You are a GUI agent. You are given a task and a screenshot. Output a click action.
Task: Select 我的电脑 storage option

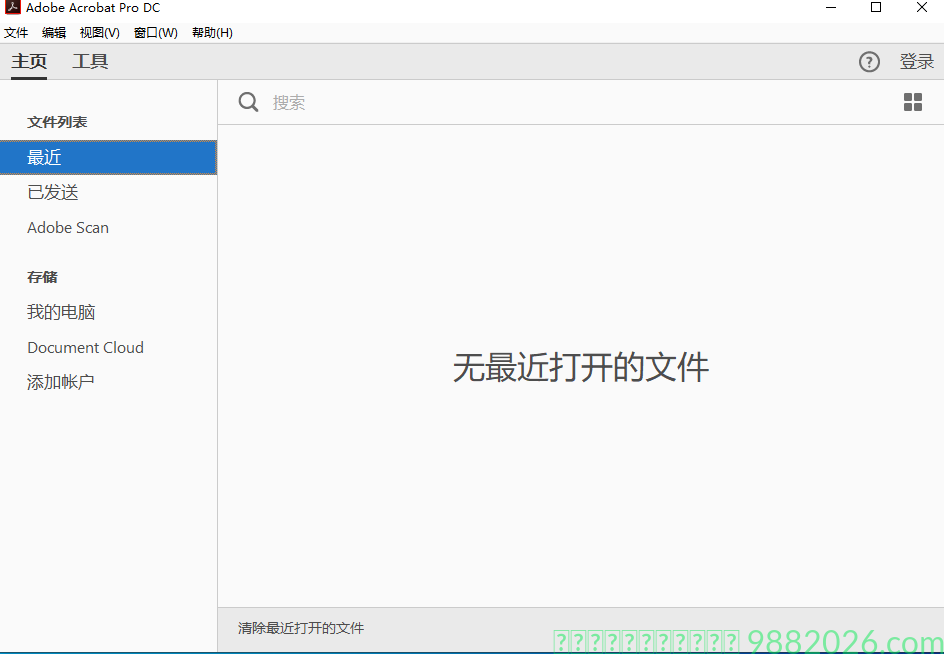(61, 312)
